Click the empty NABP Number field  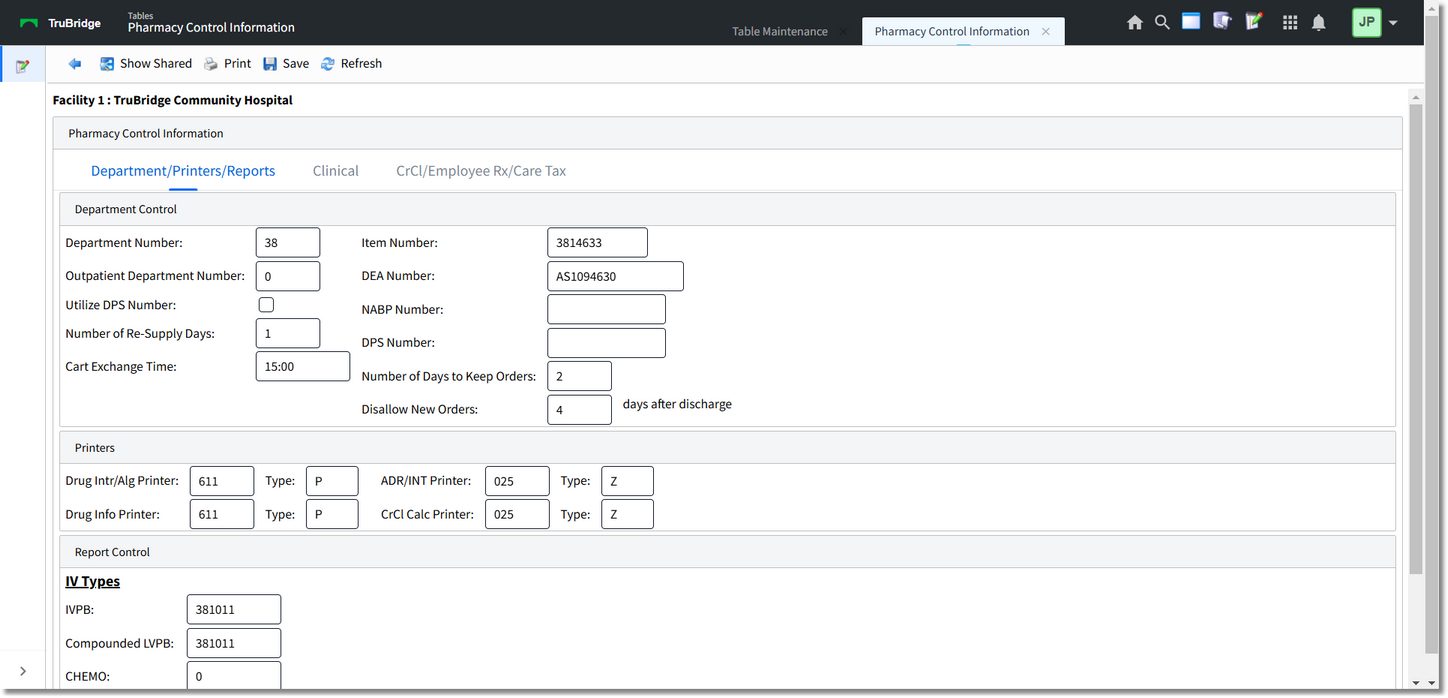tap(607, 310)
